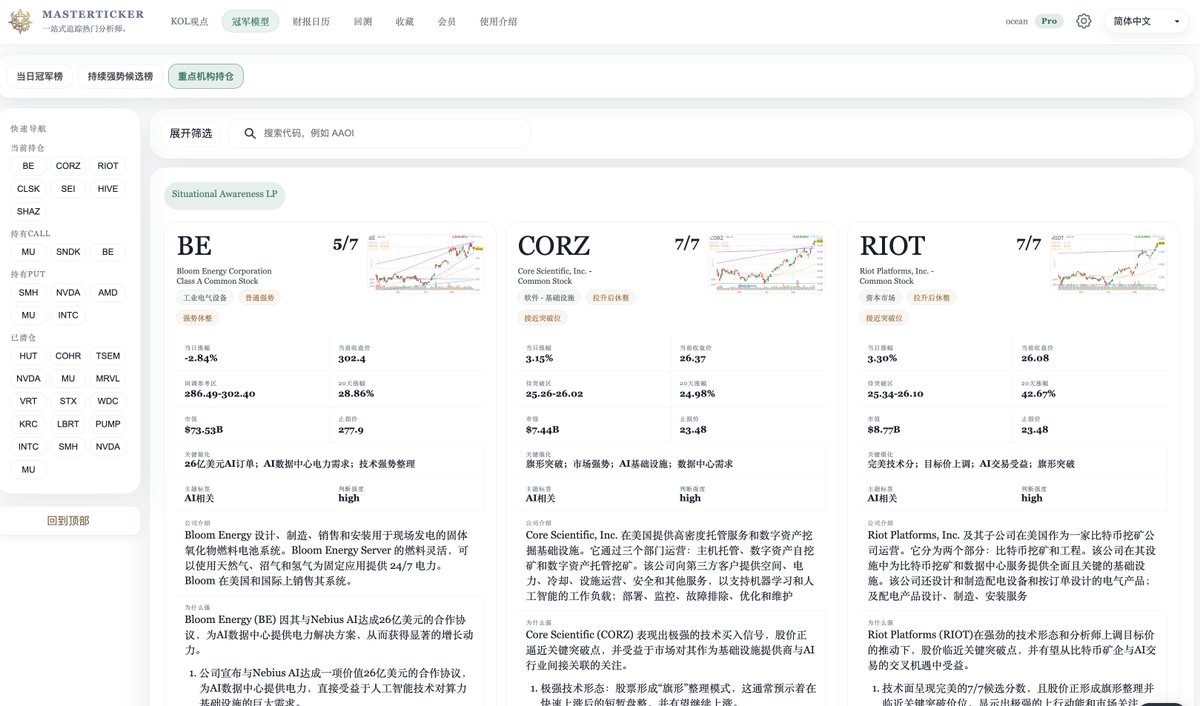Image resolution: width=1200 pixels, height=706 pixels.
Task: Open settings via the gear icon
Action: [x=1084, y=21]
